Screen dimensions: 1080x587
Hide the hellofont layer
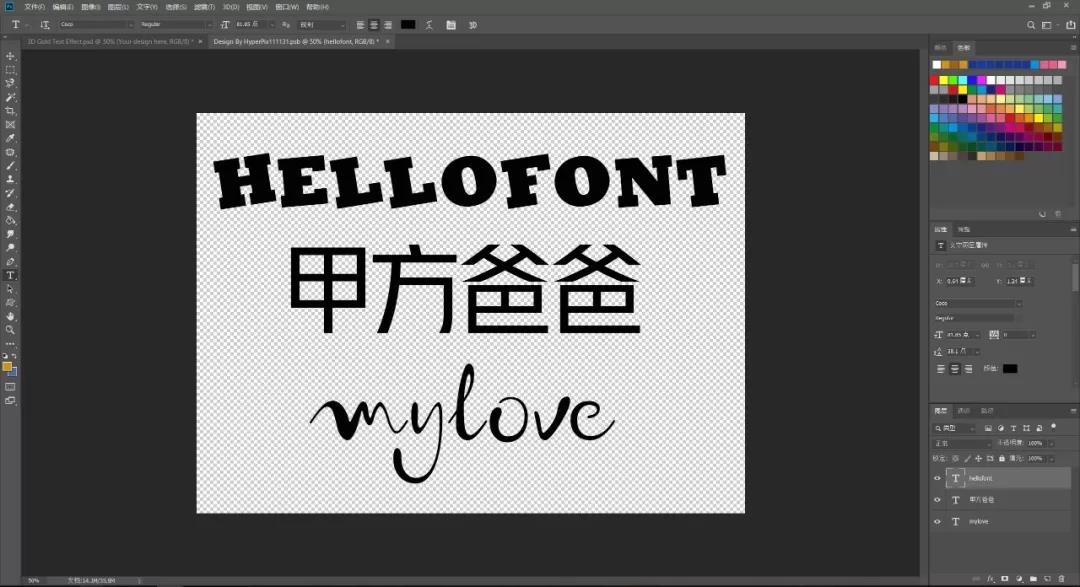pyautogui.click(x=937, y=478)
